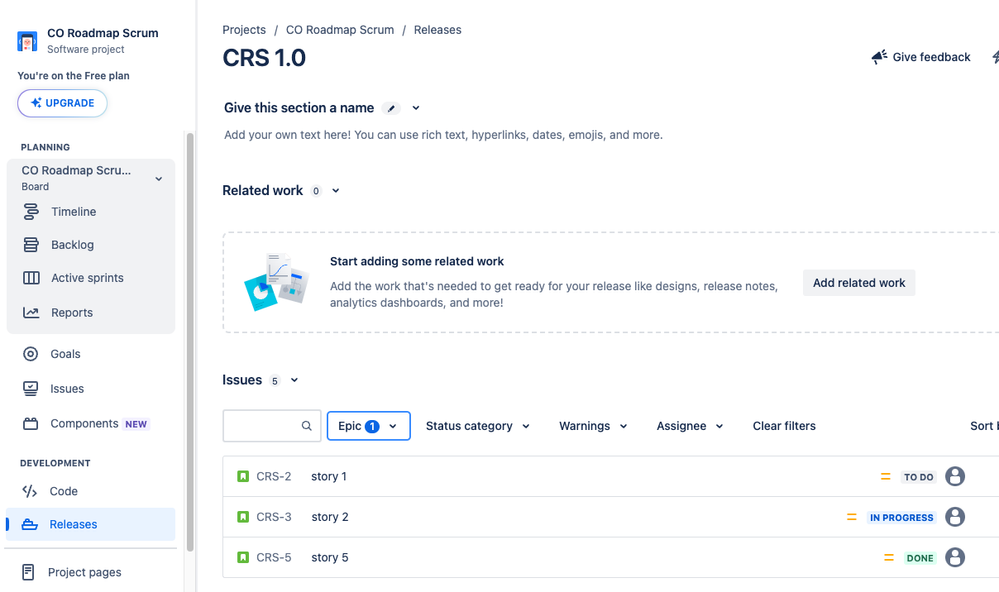Collapse the 'Give this section a name' section
The height and width of the screenshot is (592, 999).
(x=416, y=108)
